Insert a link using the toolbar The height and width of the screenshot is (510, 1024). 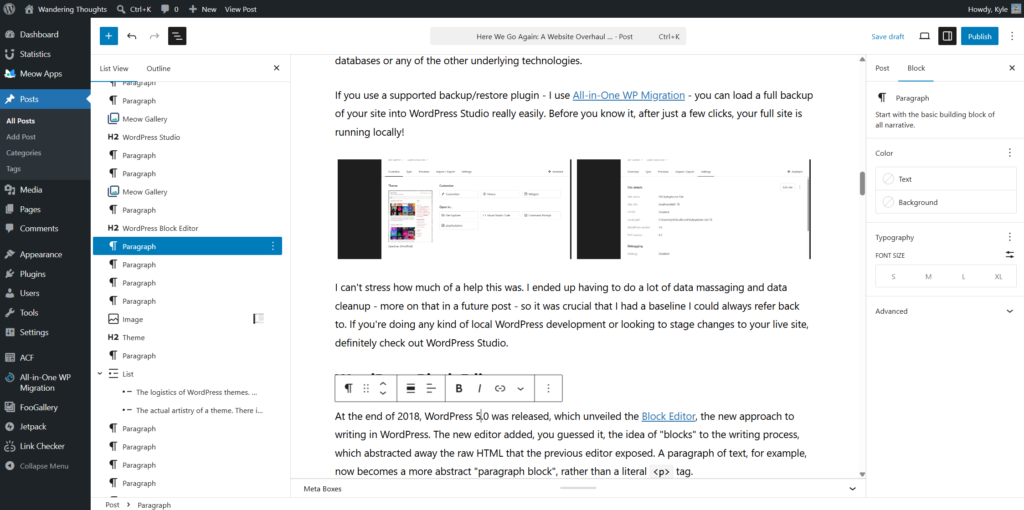pos(500,389)
